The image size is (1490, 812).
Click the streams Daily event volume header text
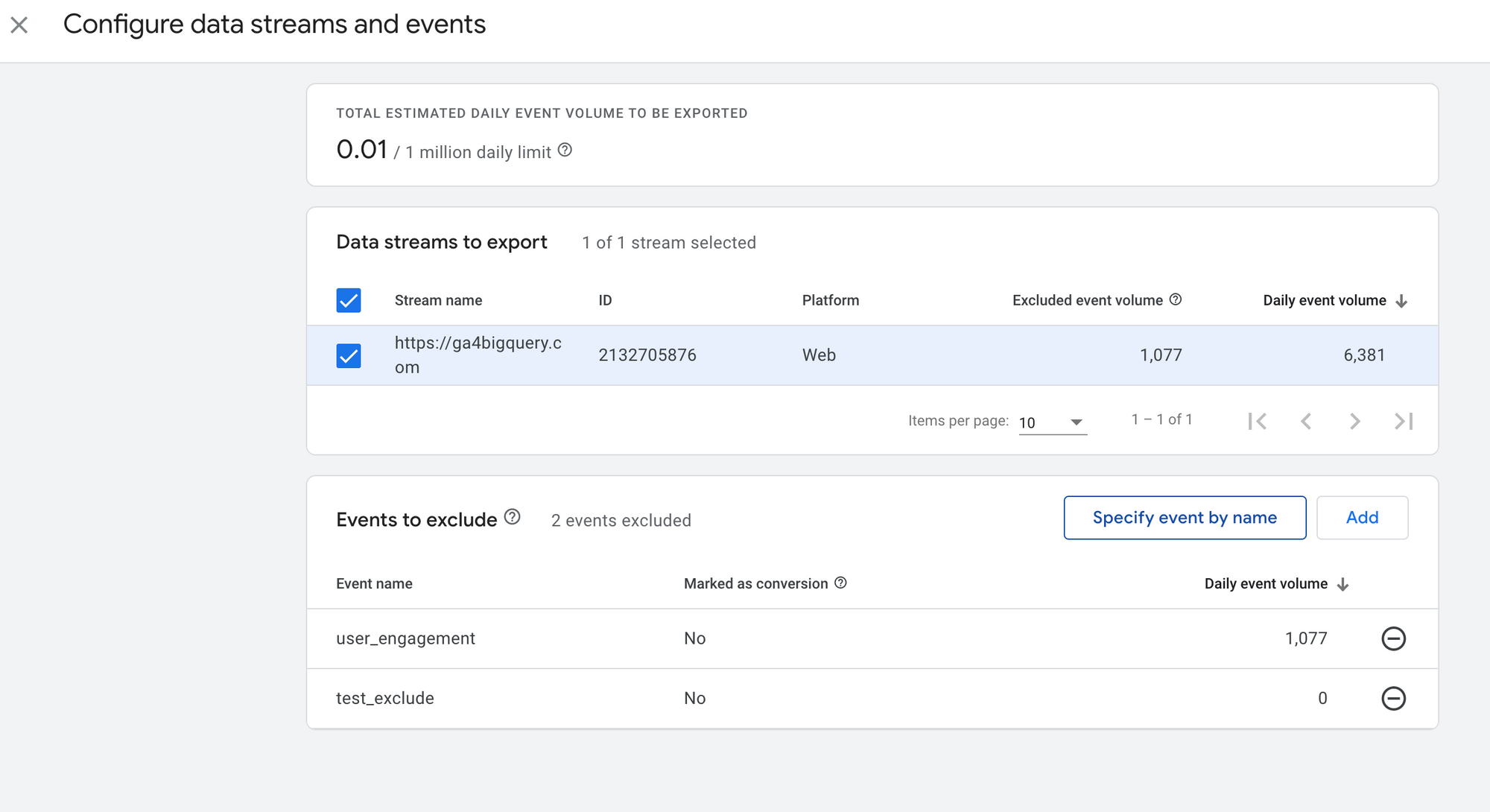(x=1324, y=300)
